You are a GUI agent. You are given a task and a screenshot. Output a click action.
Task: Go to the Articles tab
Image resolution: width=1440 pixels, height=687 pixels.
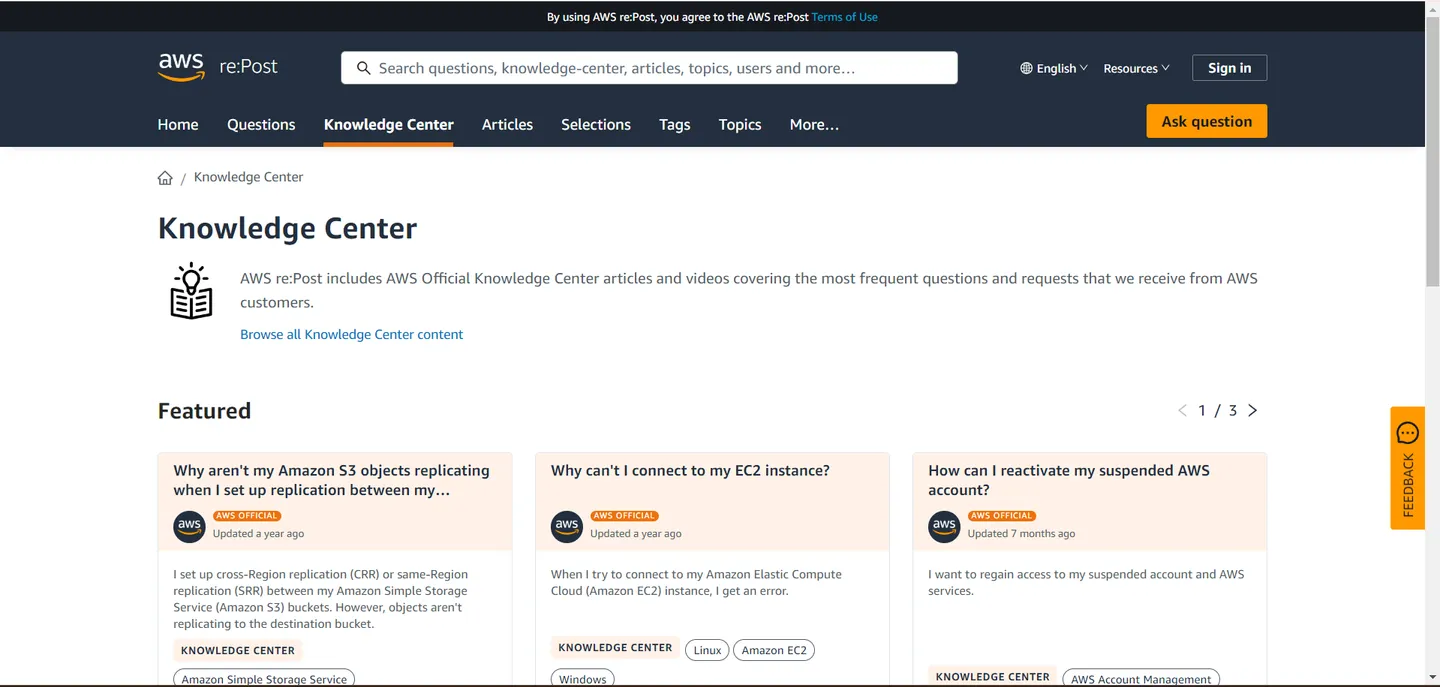[507, 124]
